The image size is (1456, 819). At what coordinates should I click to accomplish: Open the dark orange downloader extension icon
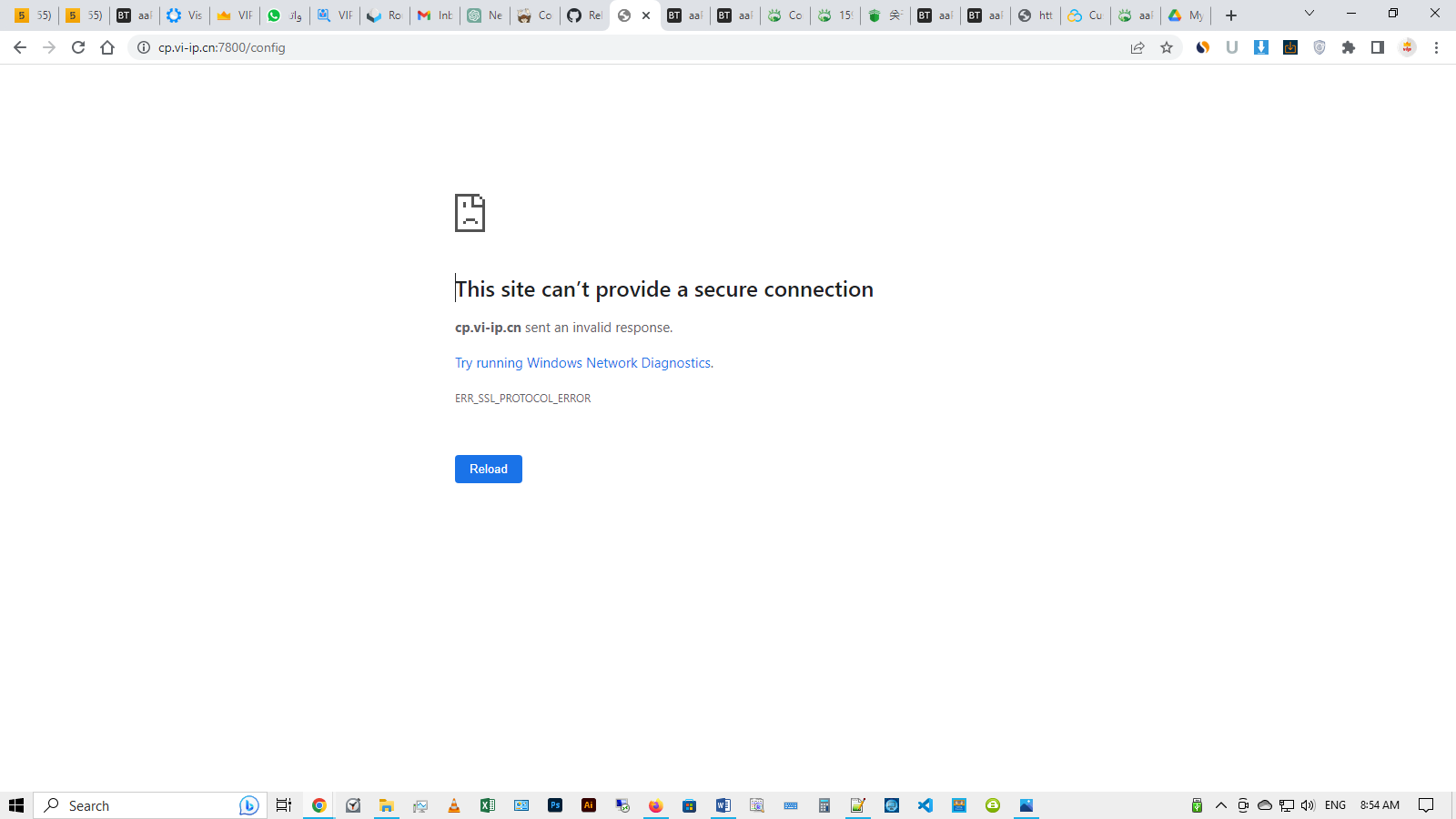pos(1290,47)
